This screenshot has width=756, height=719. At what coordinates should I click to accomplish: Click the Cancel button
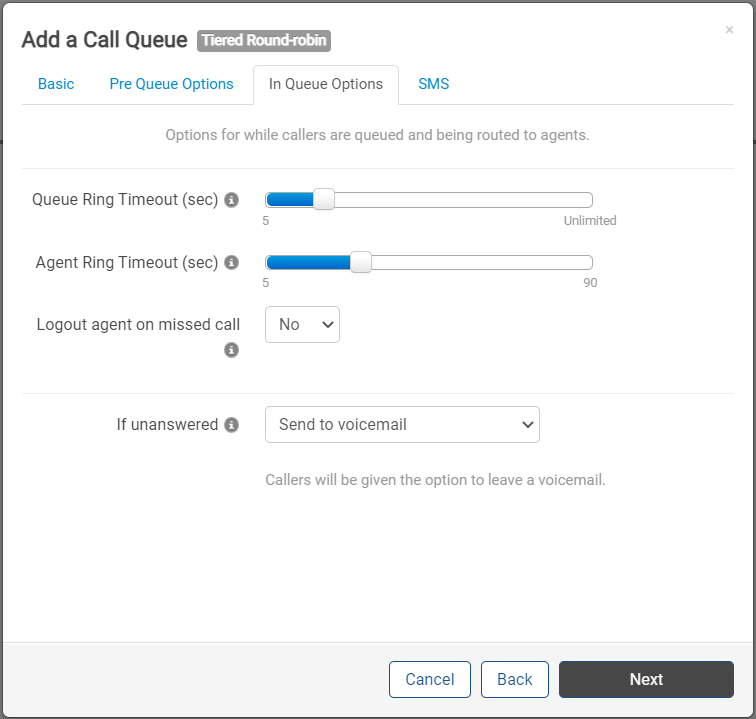pos(430,679)
